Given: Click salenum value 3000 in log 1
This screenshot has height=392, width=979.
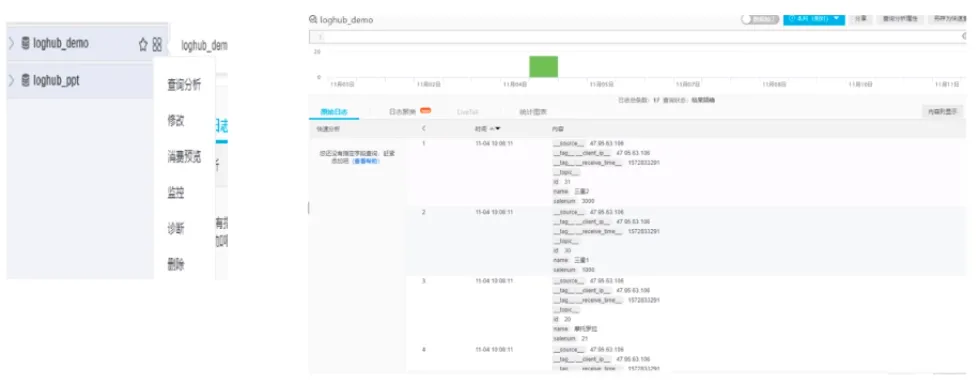Looking at the screenshot, I should point(588,201).
